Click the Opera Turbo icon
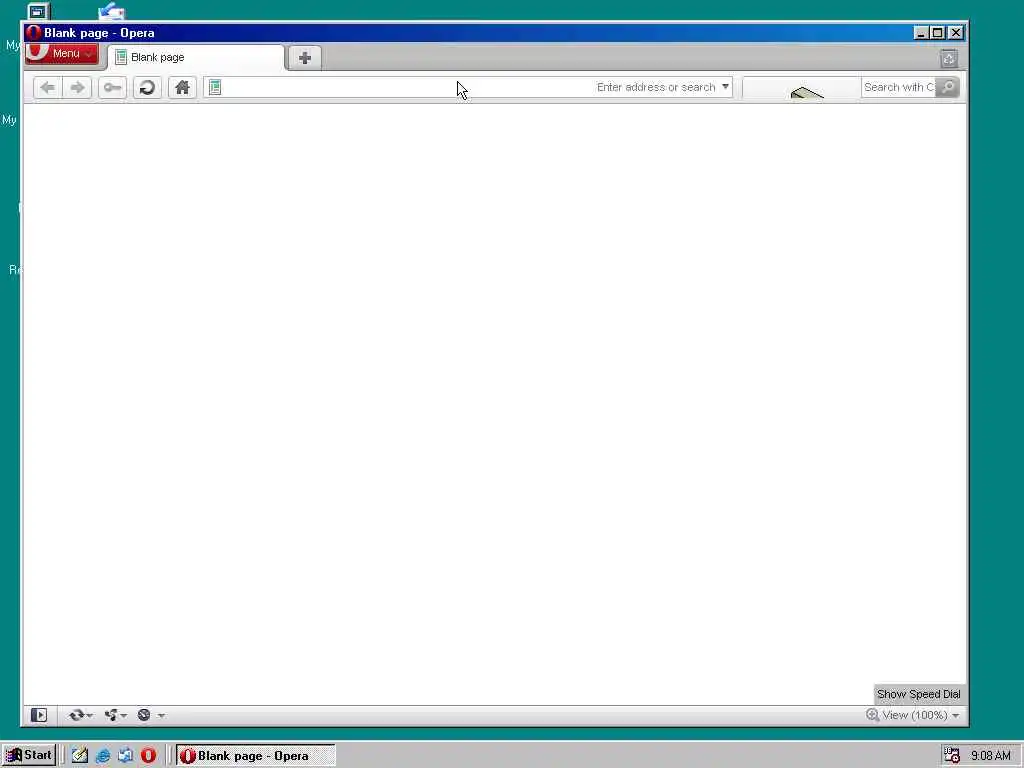 (144, 715)
